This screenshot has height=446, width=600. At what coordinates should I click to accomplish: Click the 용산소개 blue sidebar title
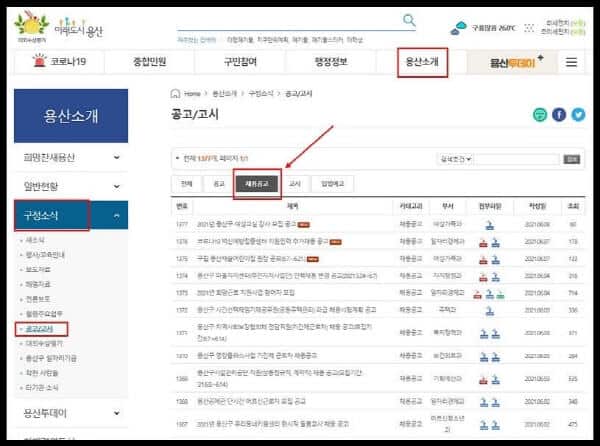click(x=71, y=116)
